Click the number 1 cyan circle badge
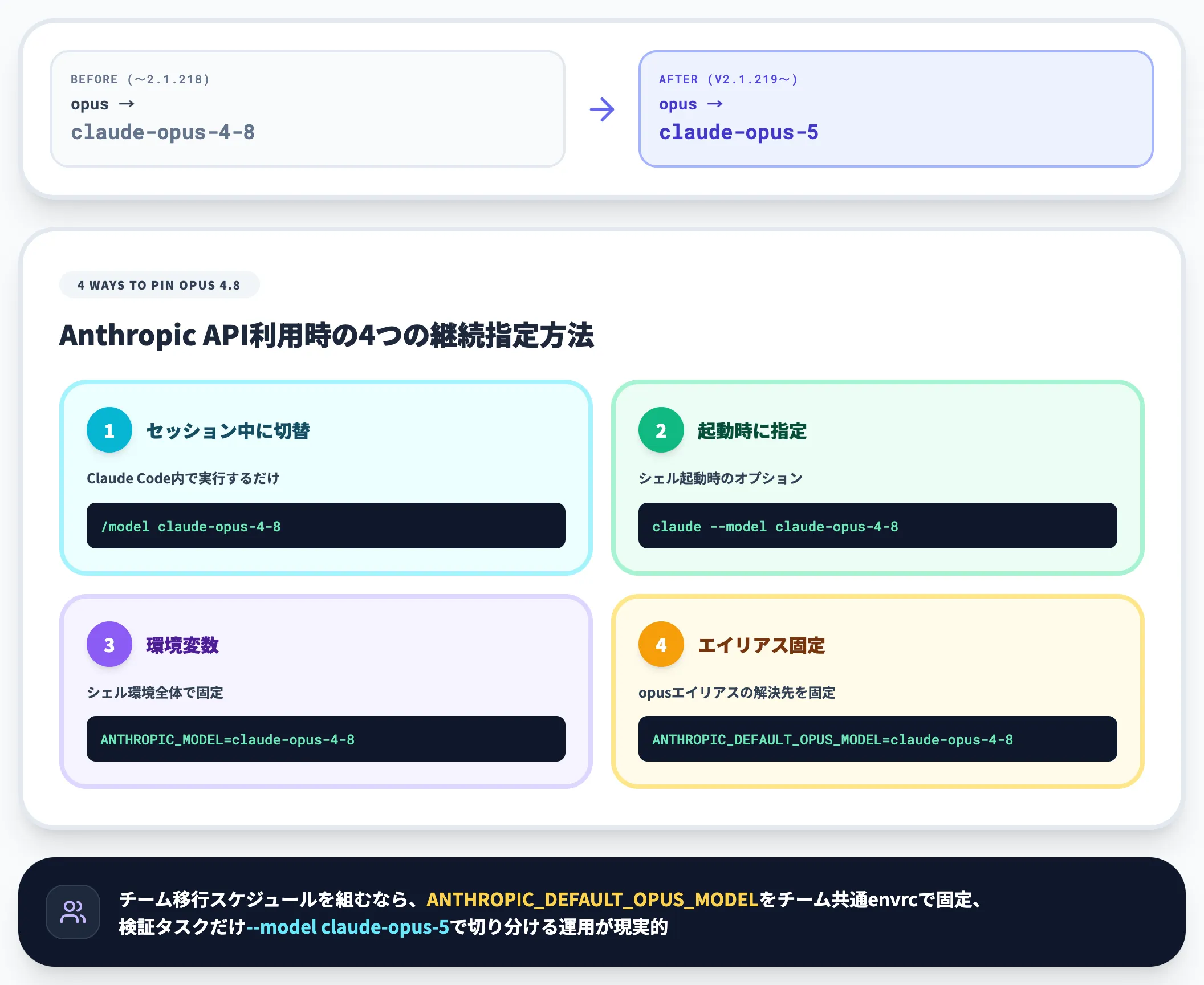The height and width of the screenshot is (985, 1204). 109,430
